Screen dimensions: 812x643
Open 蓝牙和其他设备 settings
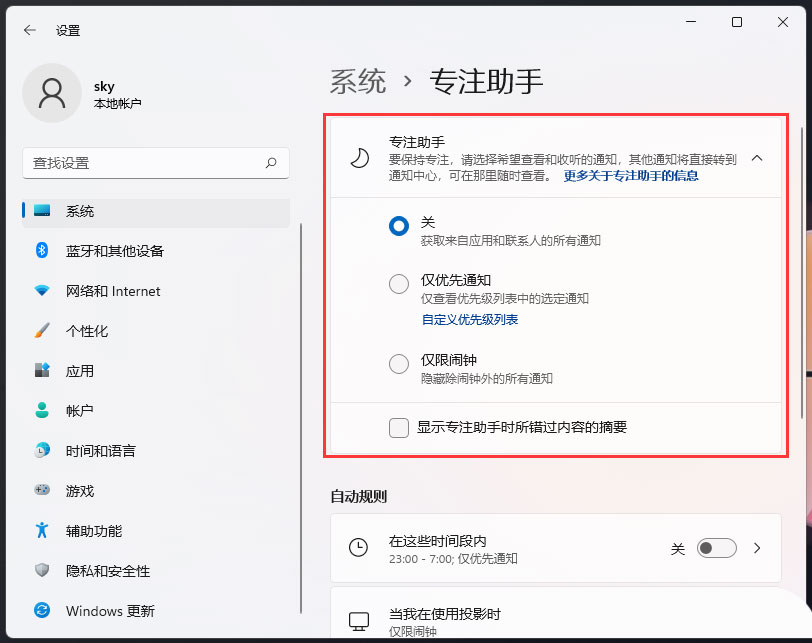tap(155, 251)
